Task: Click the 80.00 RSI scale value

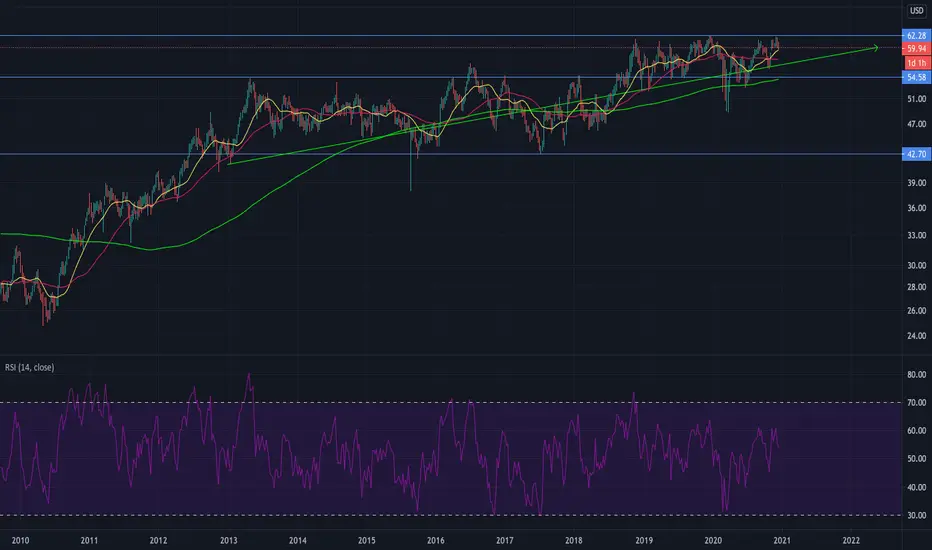Action: 917,375
